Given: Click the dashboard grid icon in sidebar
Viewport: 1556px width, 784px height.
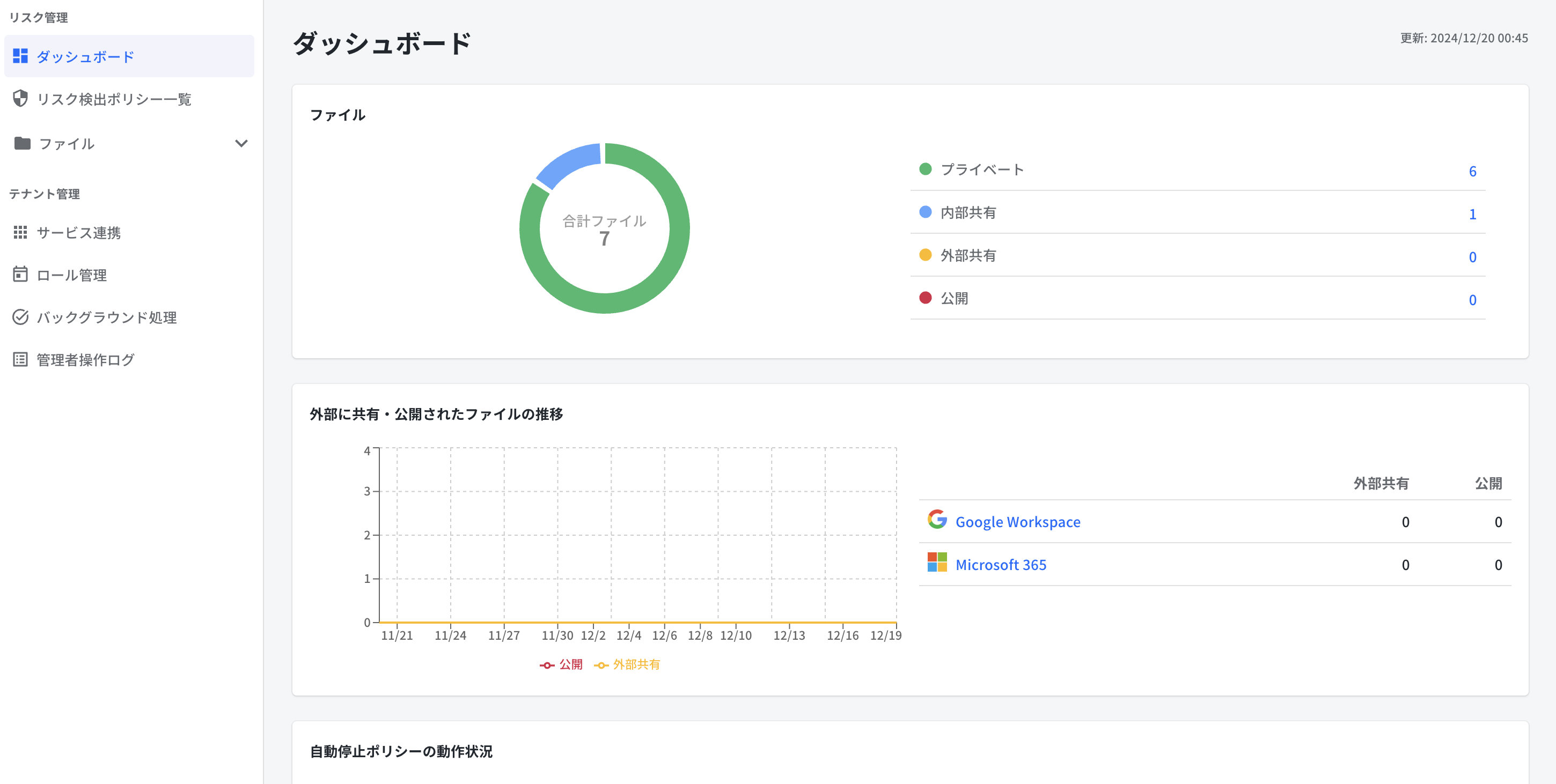Looking at the screenshot, I should click(20, 56).
